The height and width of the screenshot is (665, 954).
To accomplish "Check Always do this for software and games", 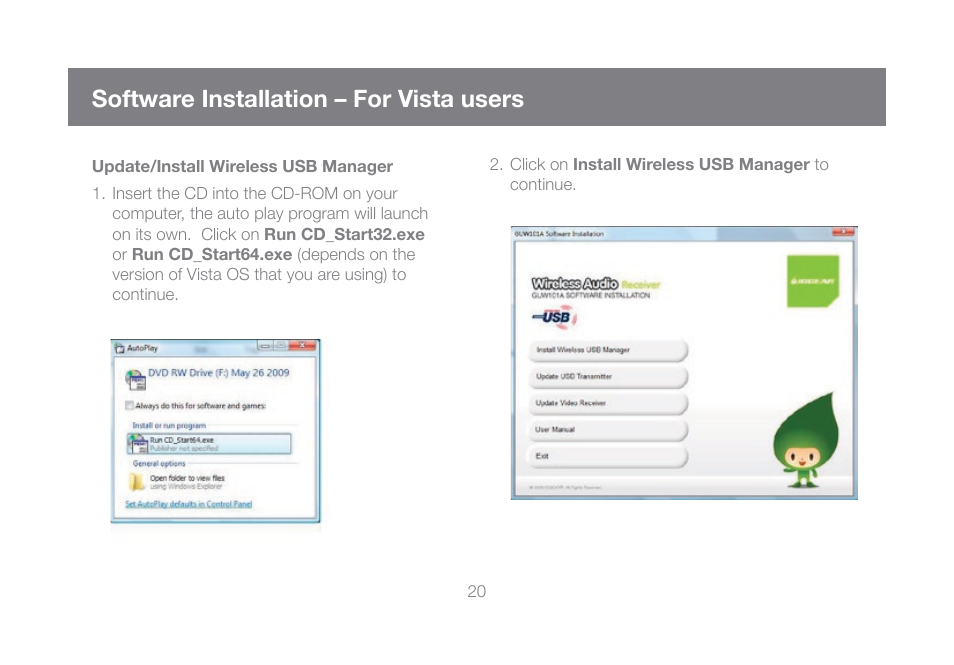I will coord(129,405).
